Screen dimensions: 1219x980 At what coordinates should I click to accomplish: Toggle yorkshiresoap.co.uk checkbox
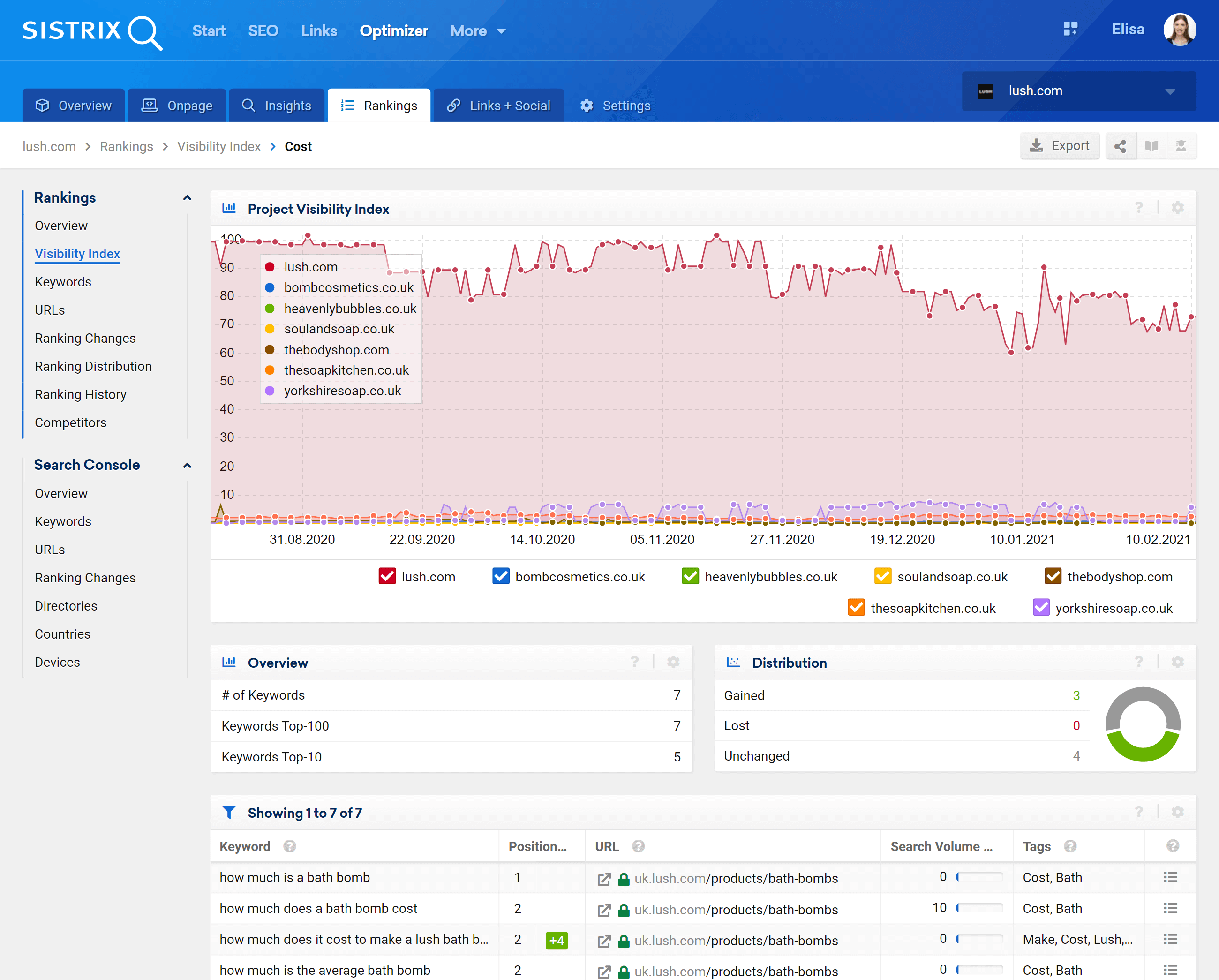point(1041,607)
